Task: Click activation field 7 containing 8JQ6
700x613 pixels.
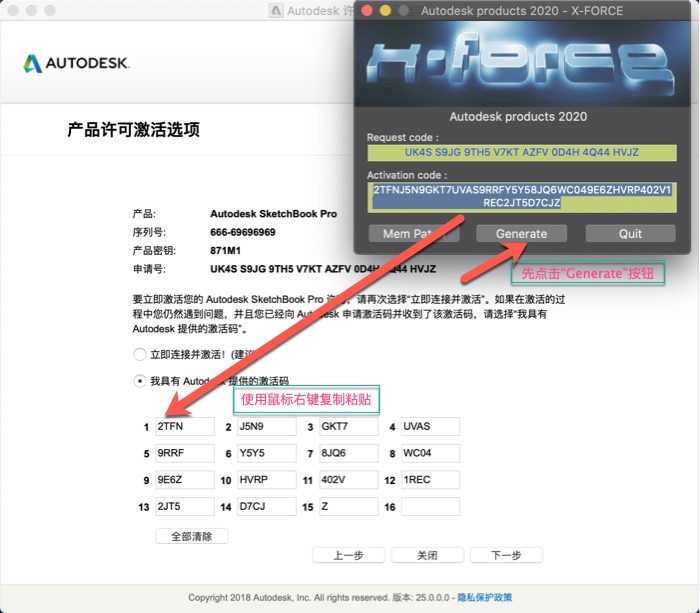Action: (x=349, y=453)
